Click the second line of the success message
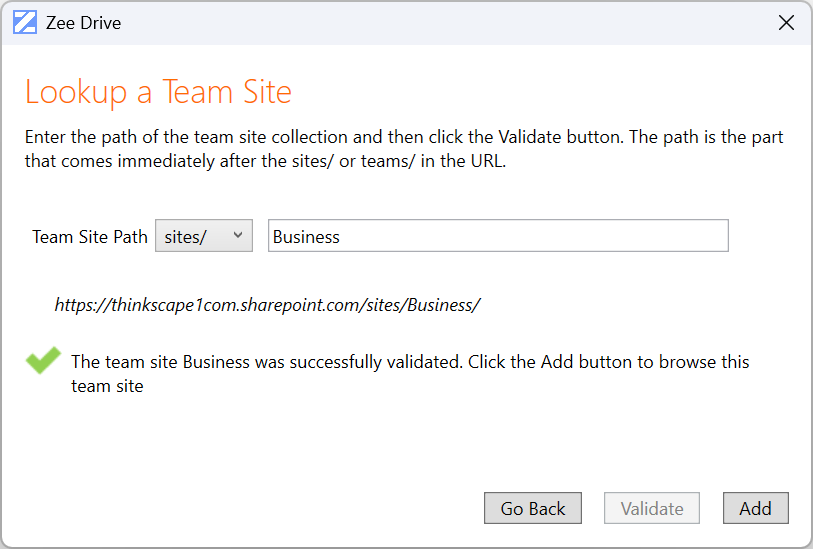The image size is (813, 549). [x=107, y=386]
